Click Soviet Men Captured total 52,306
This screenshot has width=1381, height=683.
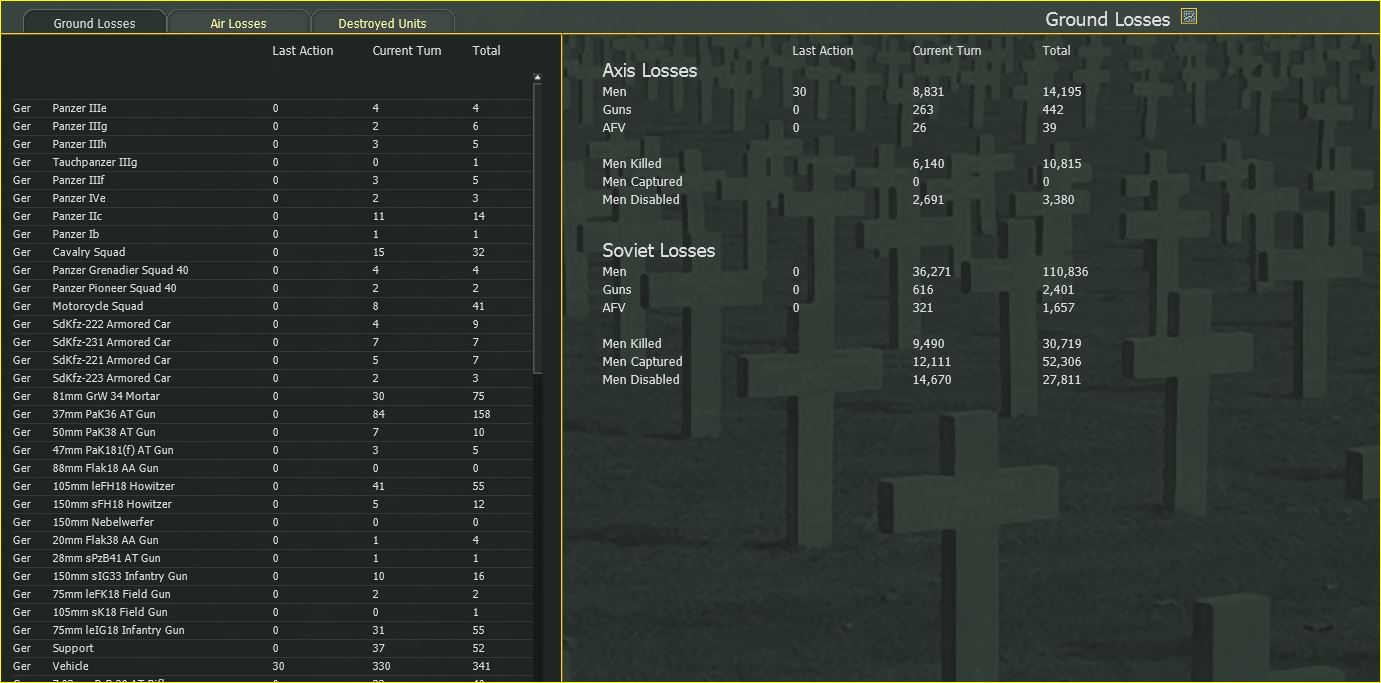click(1061, 361)
